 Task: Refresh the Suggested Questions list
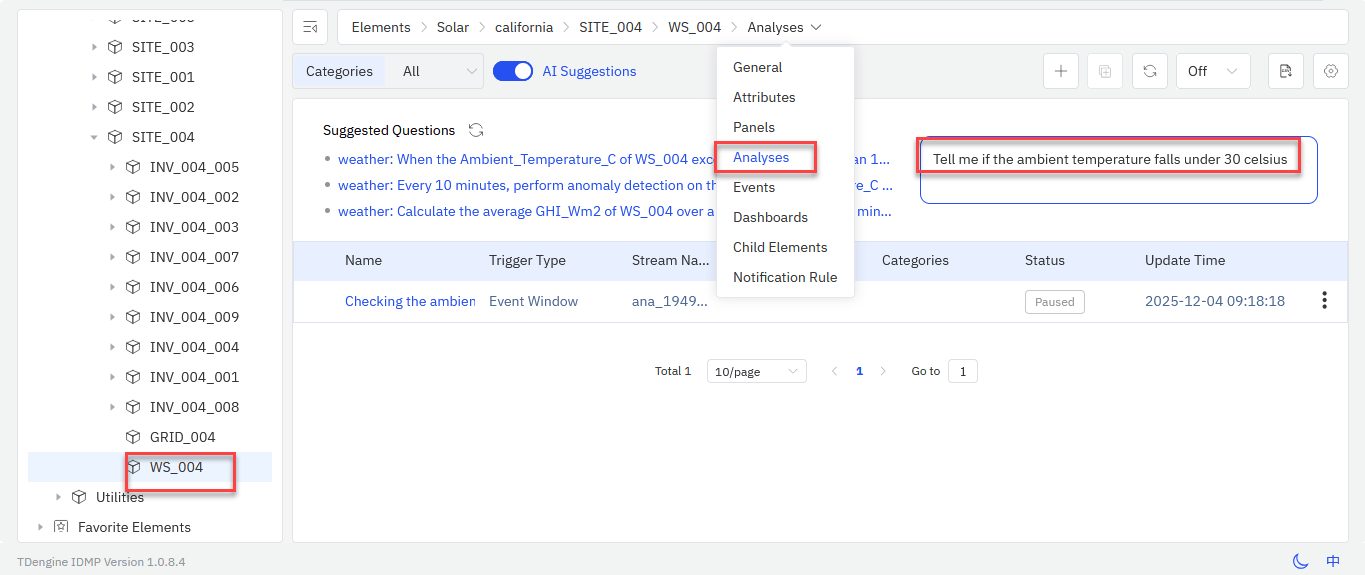pyautogui.click(x=476, y=130)
